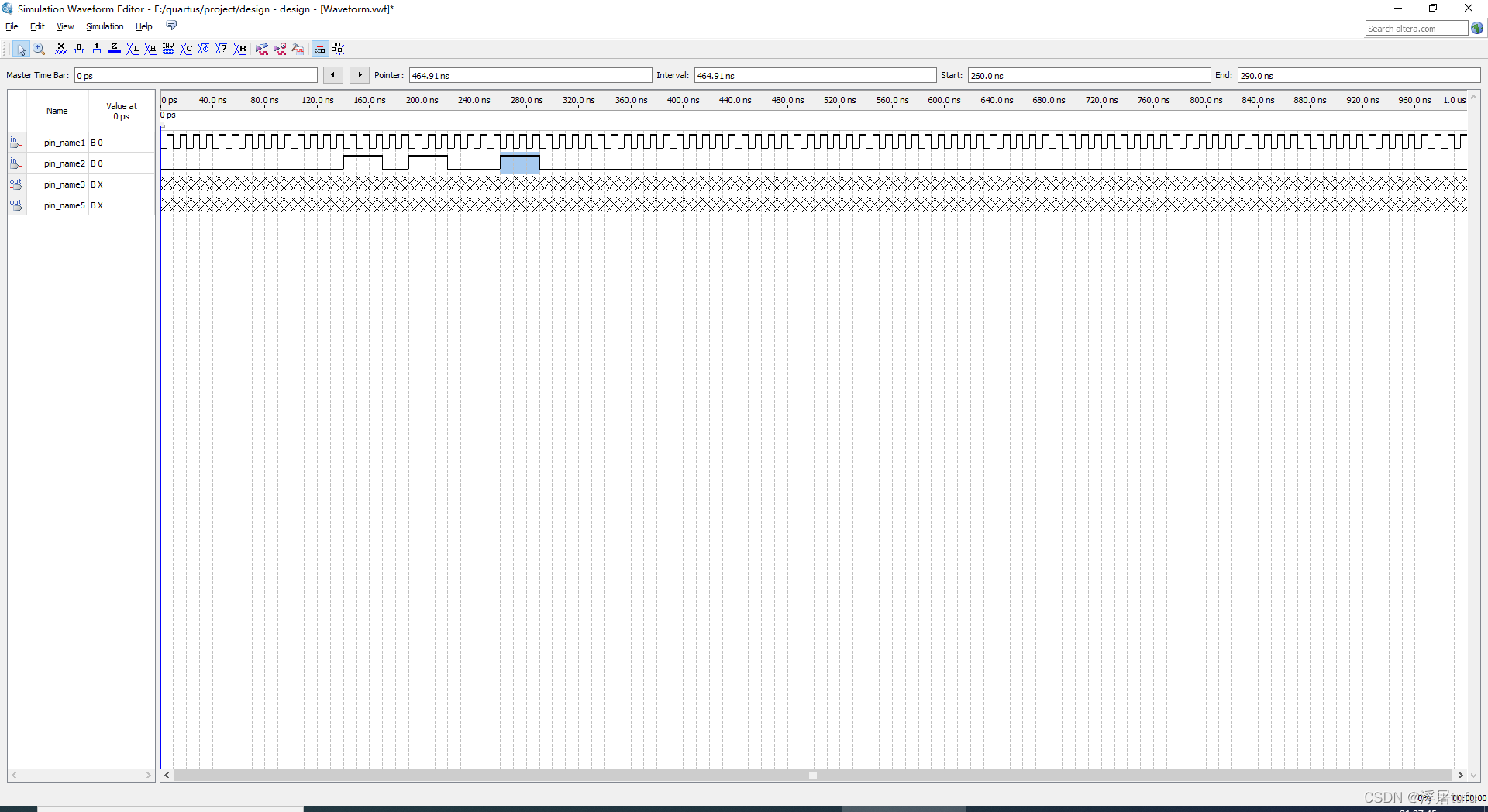Click the input pin icon for pin_name2
This screenshot has height=812, width=1488.
tap(16, 163)
